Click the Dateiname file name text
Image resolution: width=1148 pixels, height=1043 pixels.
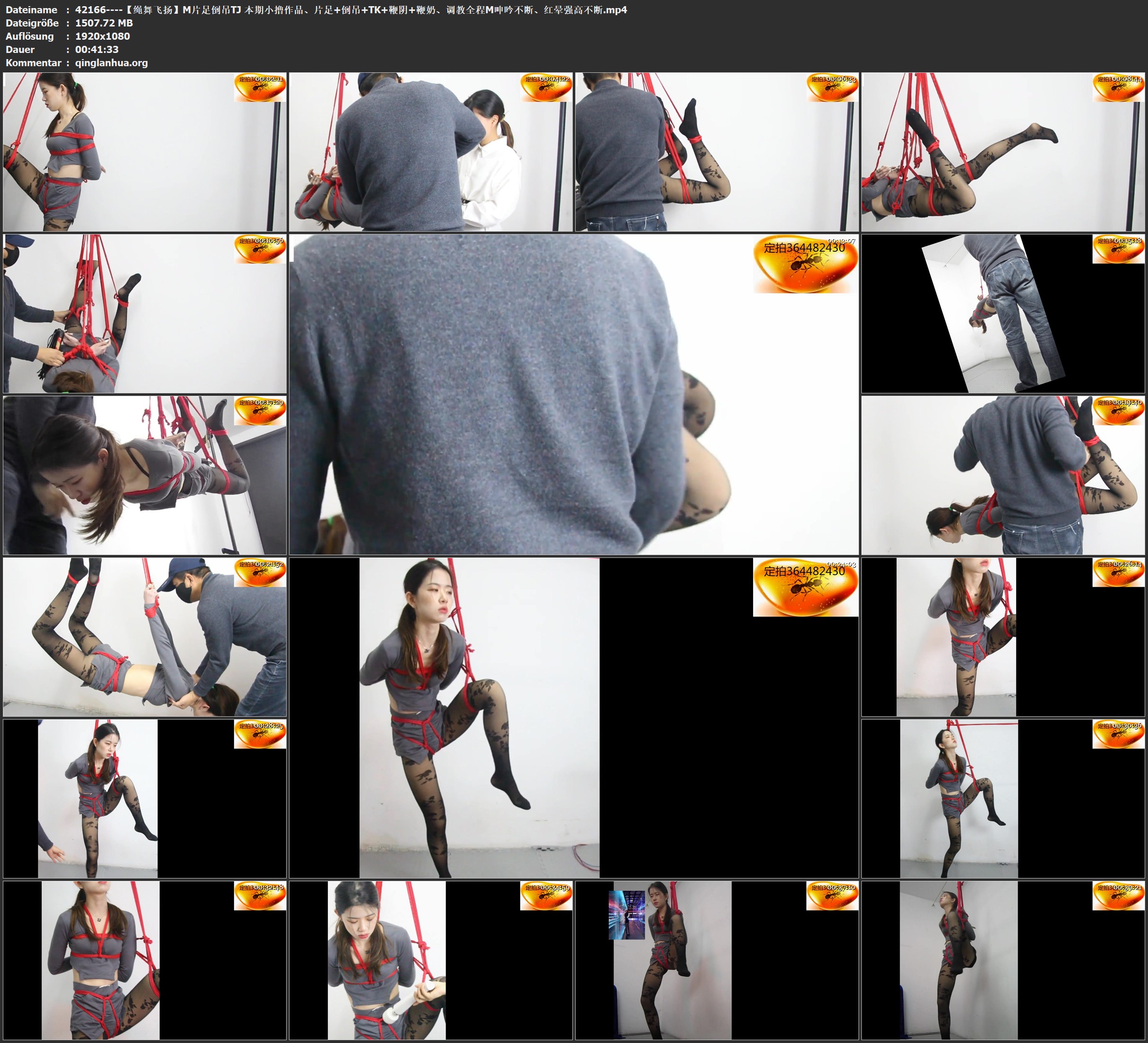pyautogui.click(x=351, y=9)
